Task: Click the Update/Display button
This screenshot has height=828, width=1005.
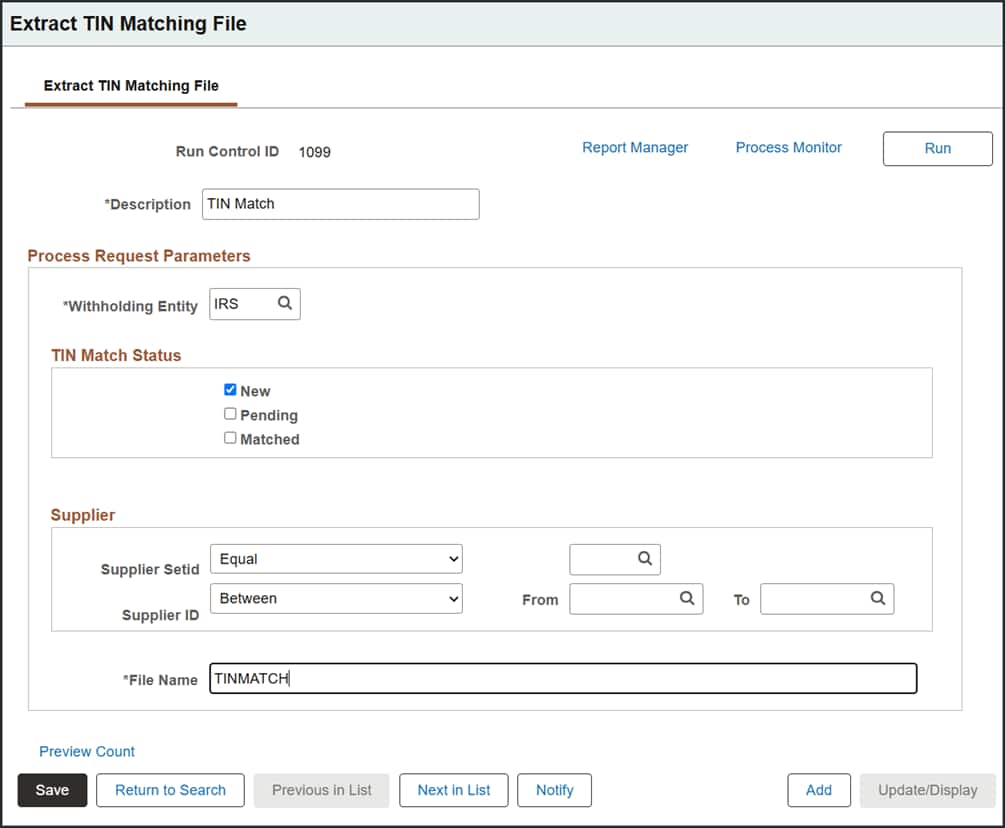Action: [x=927, y=790]
